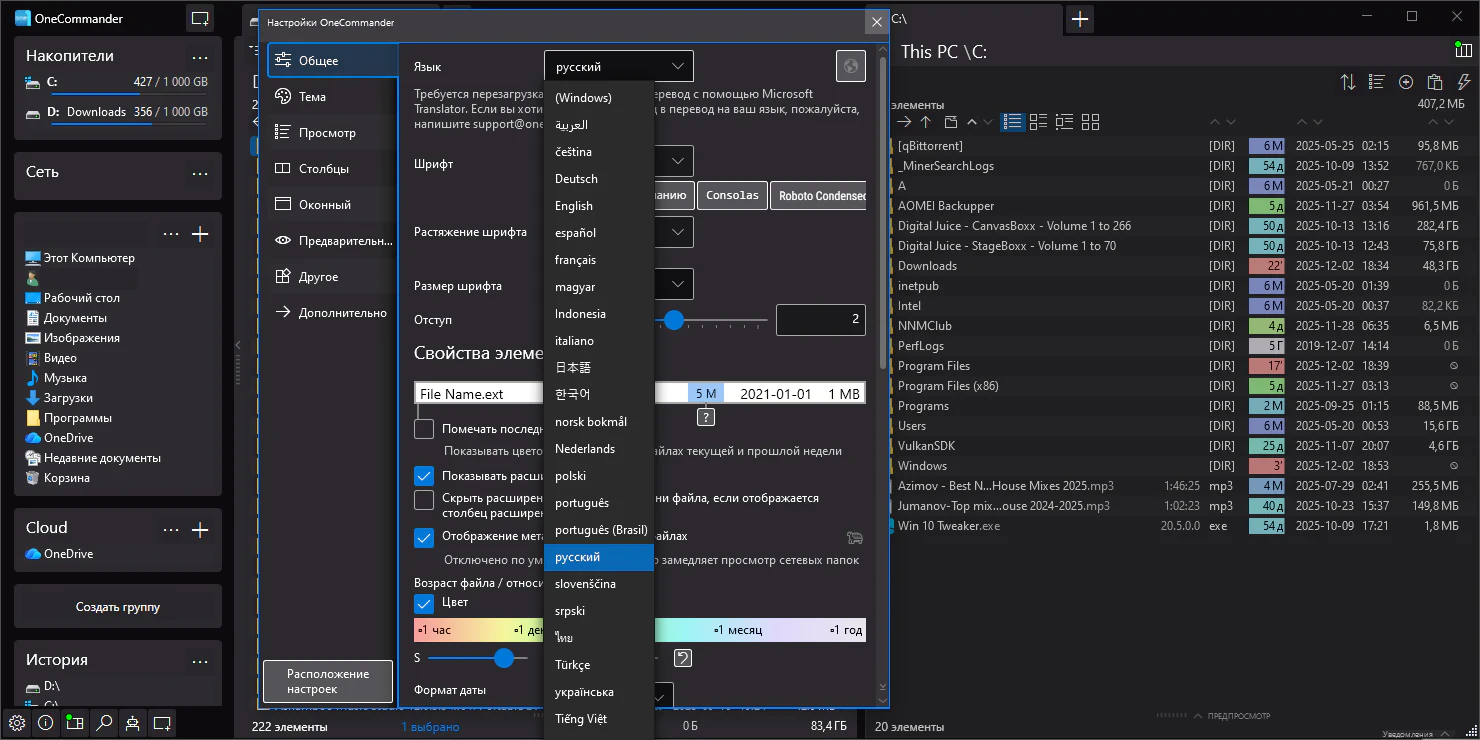1480x740 pixels.
Task: Click the "Отступ" slider handle
Action: 674,320
